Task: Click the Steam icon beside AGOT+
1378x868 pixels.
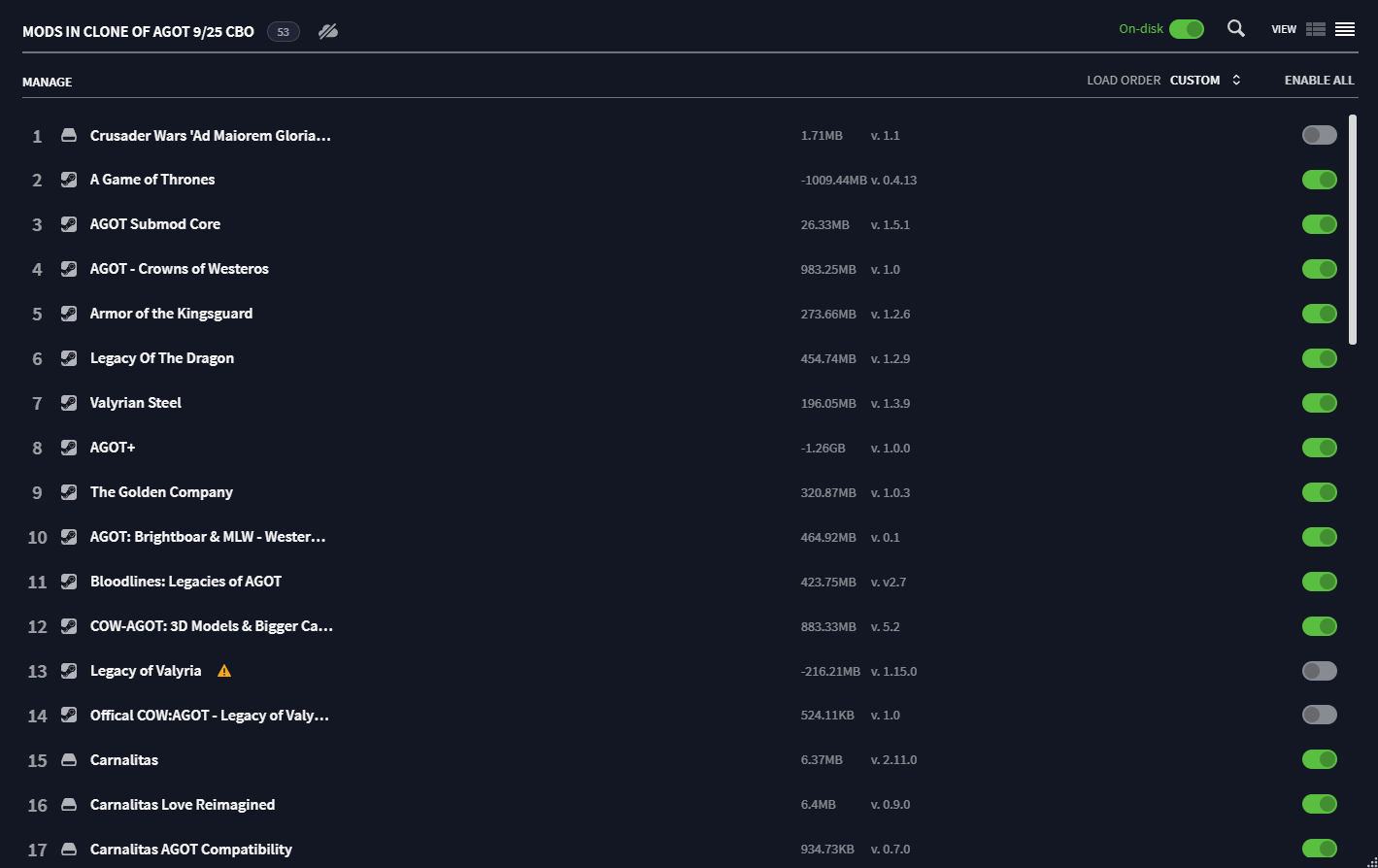Action: pyautogui.click(x=69, y=448)
